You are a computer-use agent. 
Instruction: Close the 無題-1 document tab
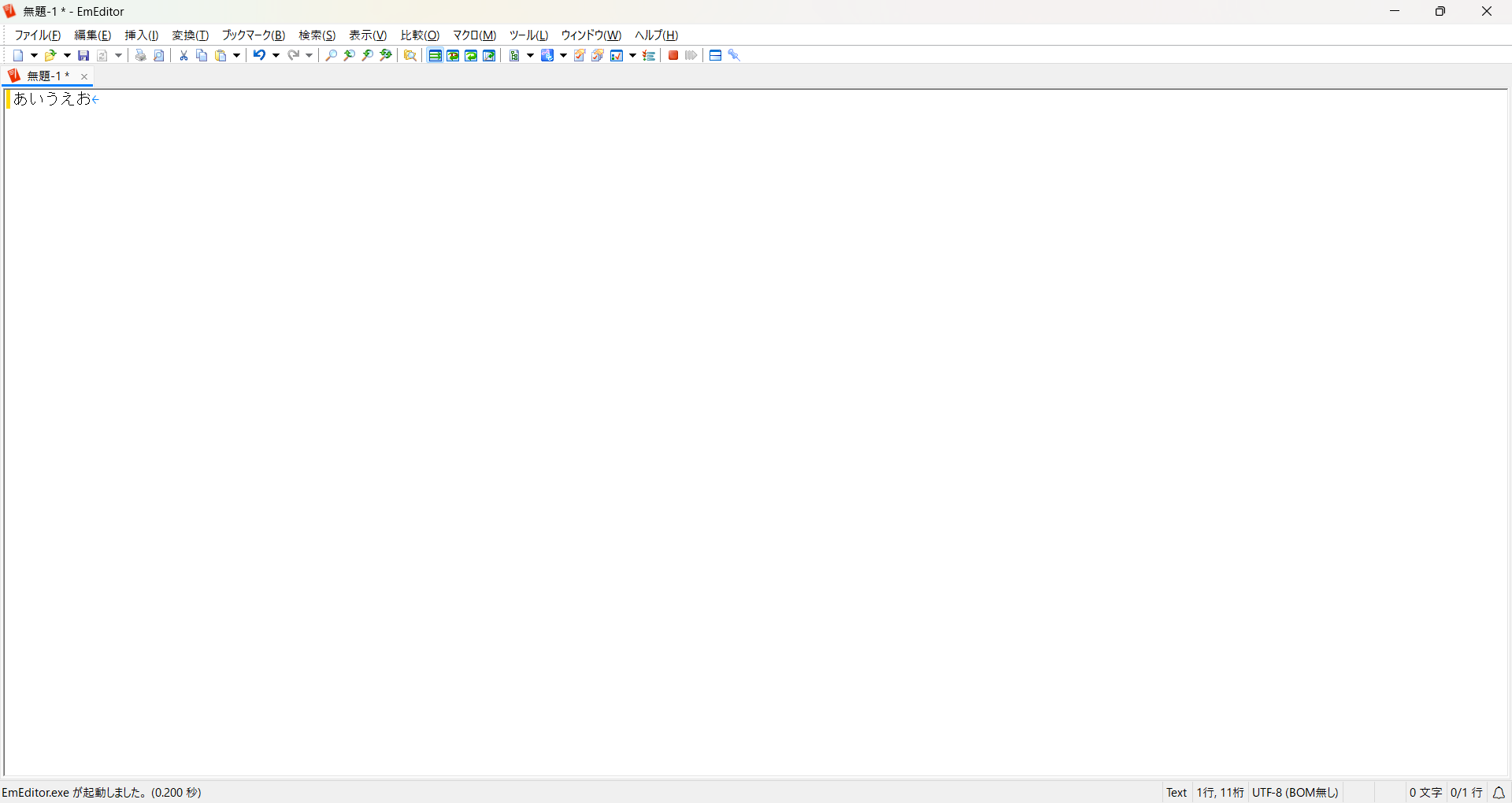point(84,76)
